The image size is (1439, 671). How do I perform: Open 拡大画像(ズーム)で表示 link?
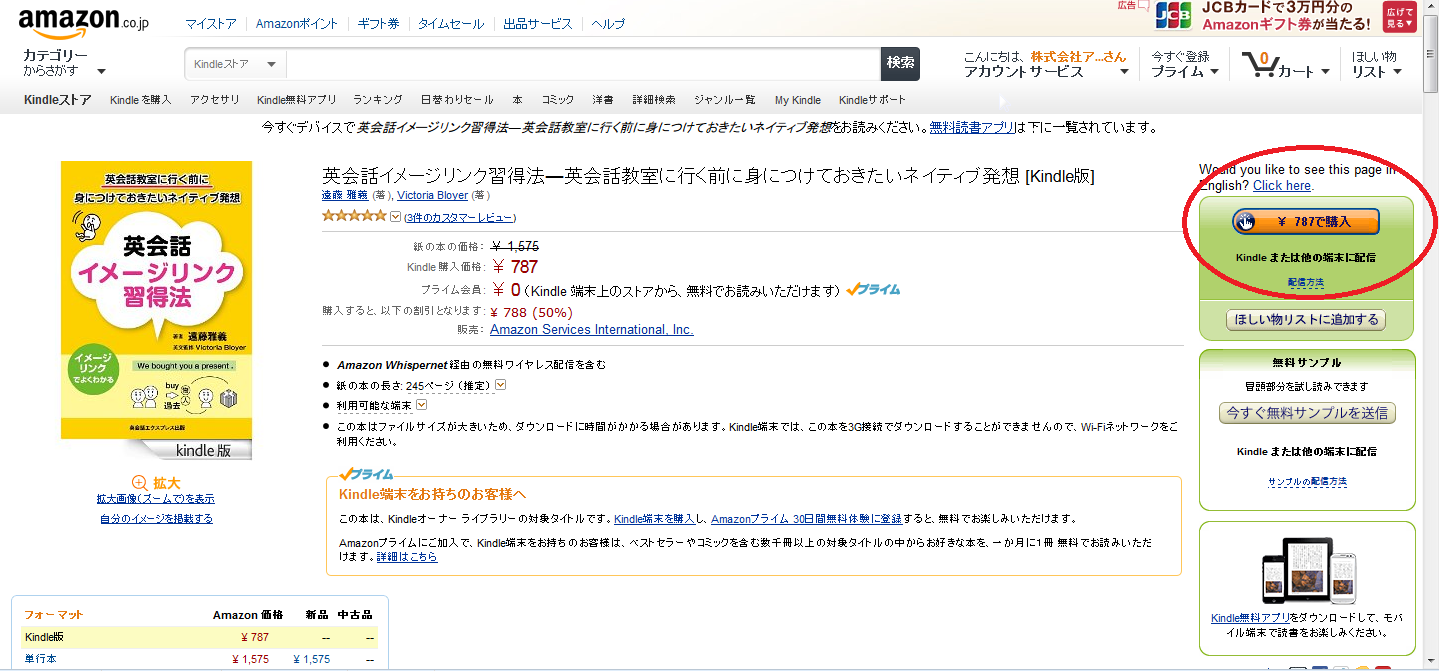point(155,499)
